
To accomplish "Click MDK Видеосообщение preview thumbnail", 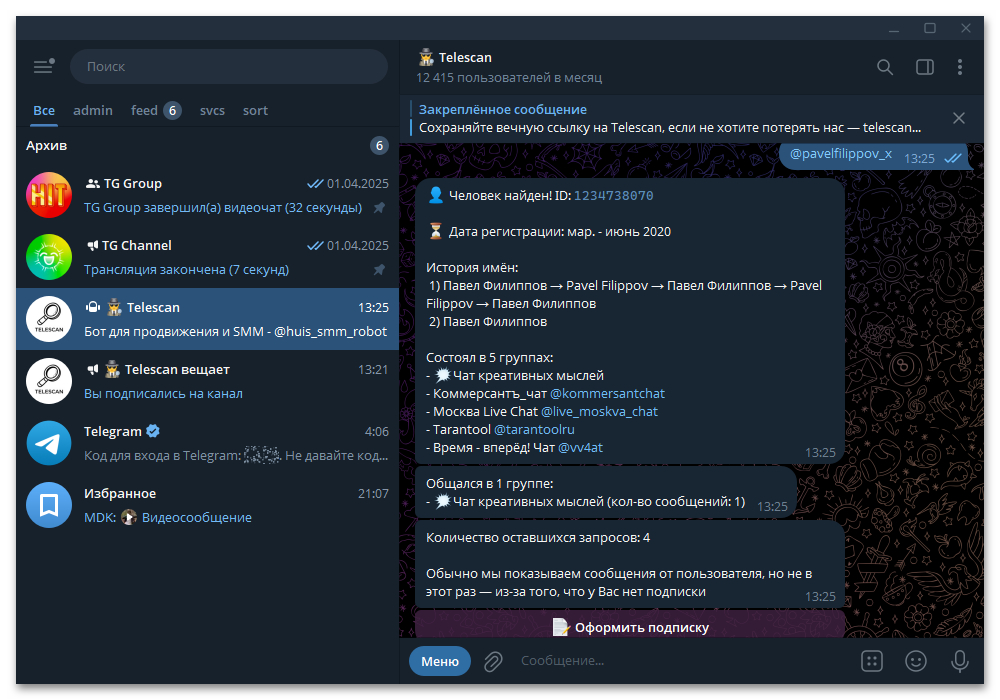I will point(129,517).
